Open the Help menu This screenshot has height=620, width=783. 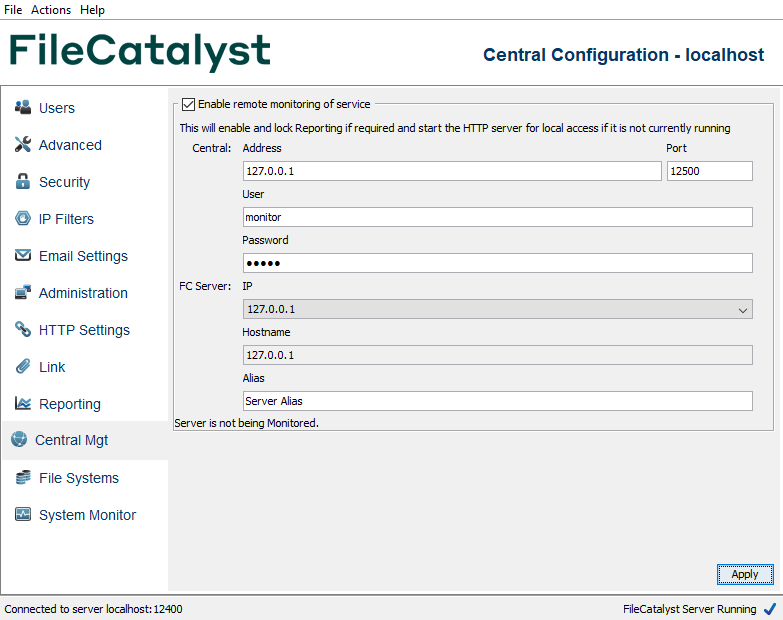tap(92, 9)
